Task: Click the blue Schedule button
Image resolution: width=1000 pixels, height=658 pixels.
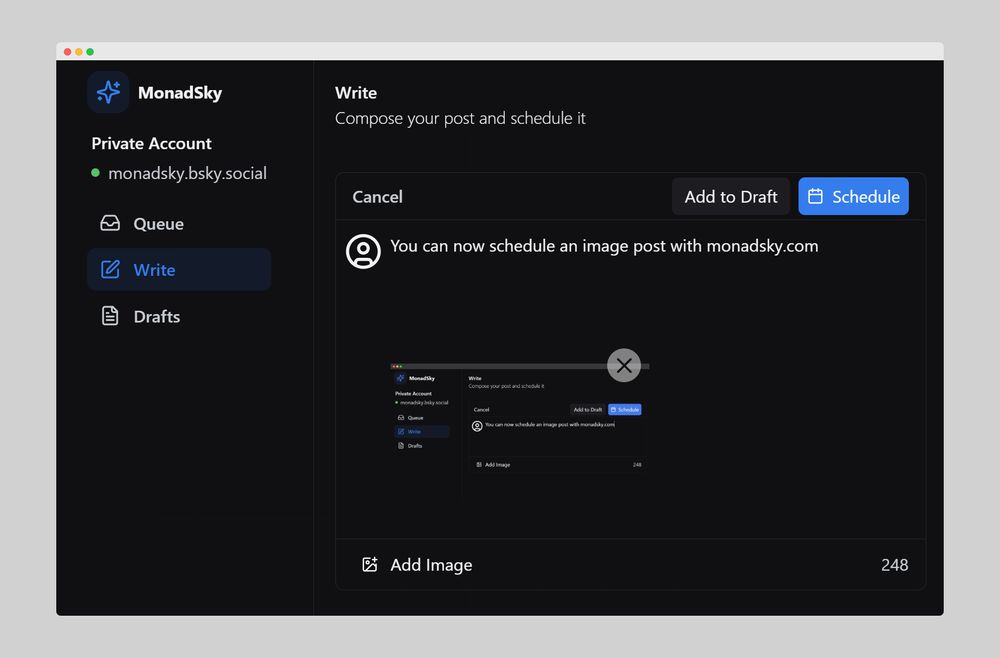Action: click(x=853, y=196)
